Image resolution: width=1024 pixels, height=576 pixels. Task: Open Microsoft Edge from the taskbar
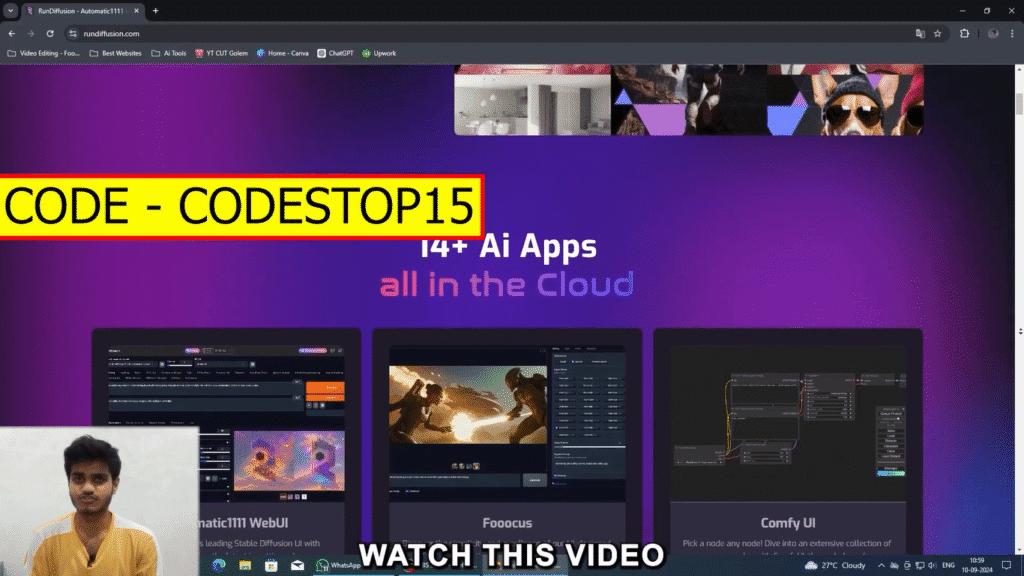coord(219,565)
